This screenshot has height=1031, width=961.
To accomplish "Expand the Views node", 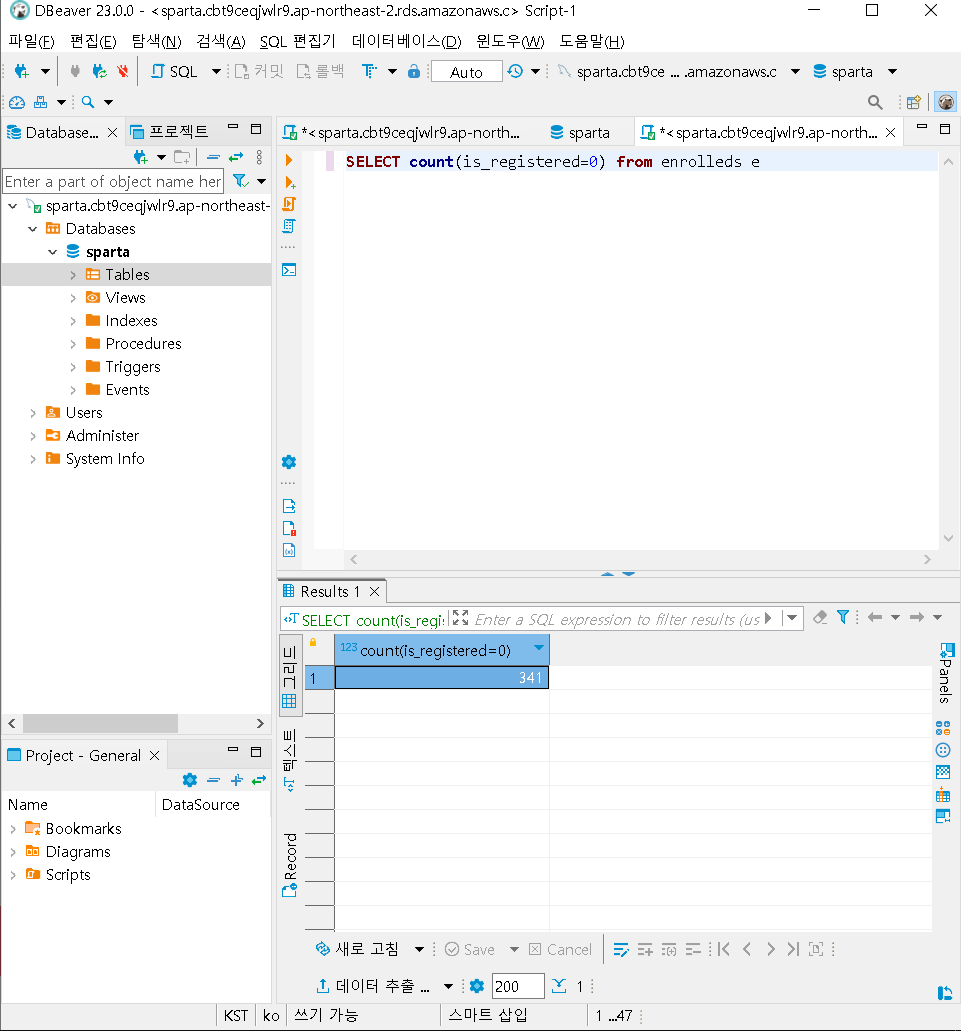I will (x=73, y=298).
